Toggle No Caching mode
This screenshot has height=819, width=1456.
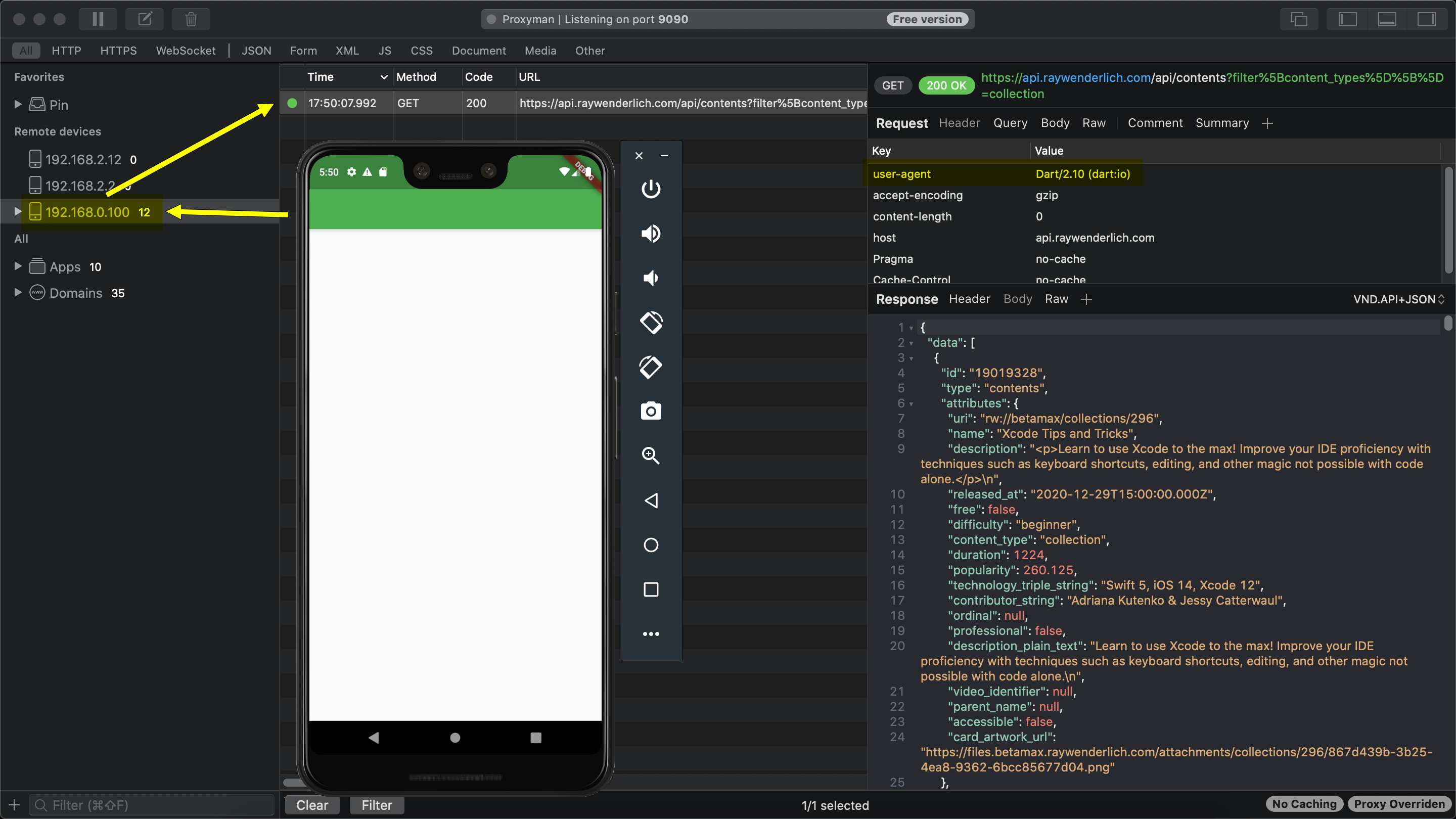click(x=1304, y=804)
